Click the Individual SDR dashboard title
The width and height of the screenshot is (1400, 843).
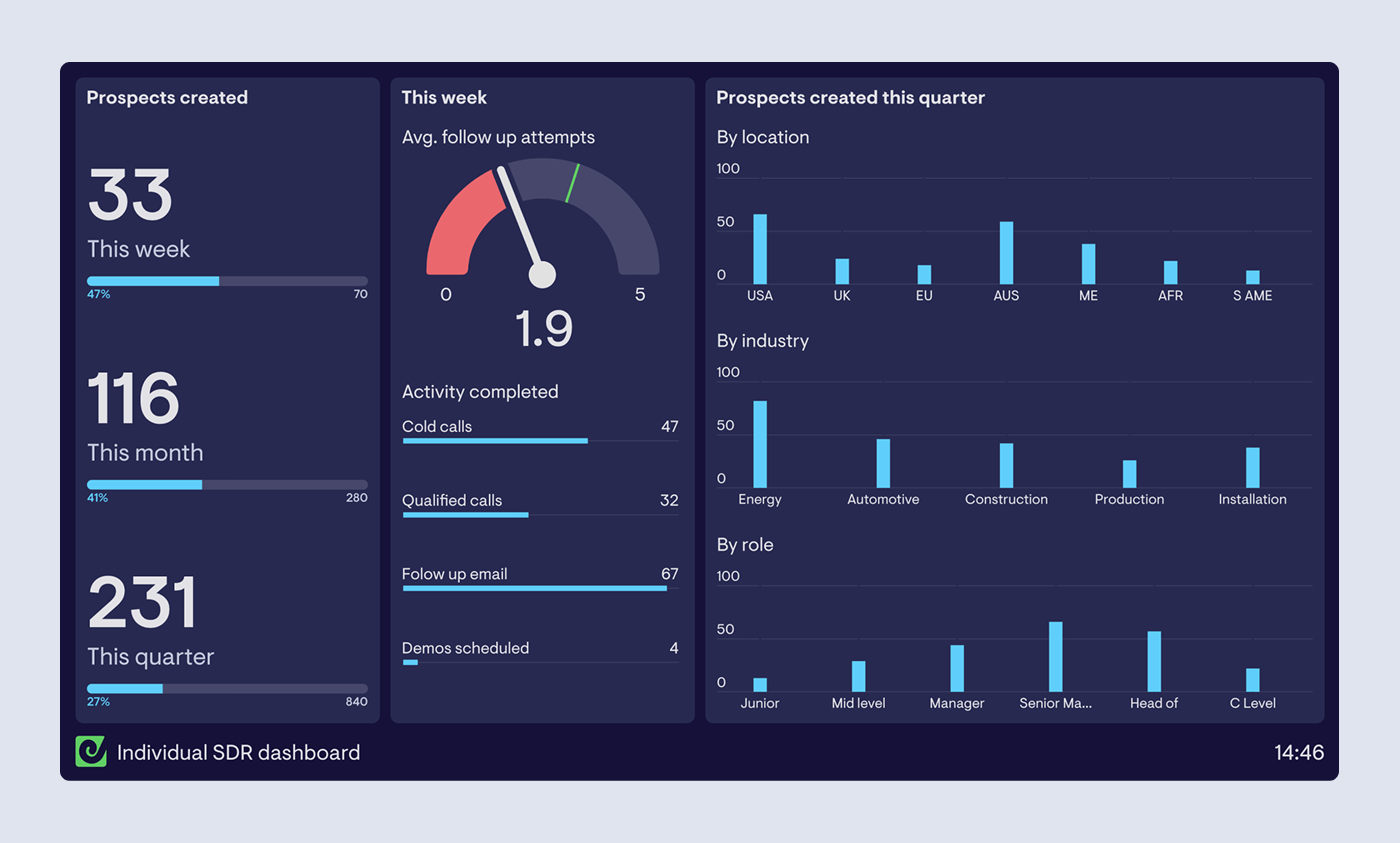tap(238, 753)
